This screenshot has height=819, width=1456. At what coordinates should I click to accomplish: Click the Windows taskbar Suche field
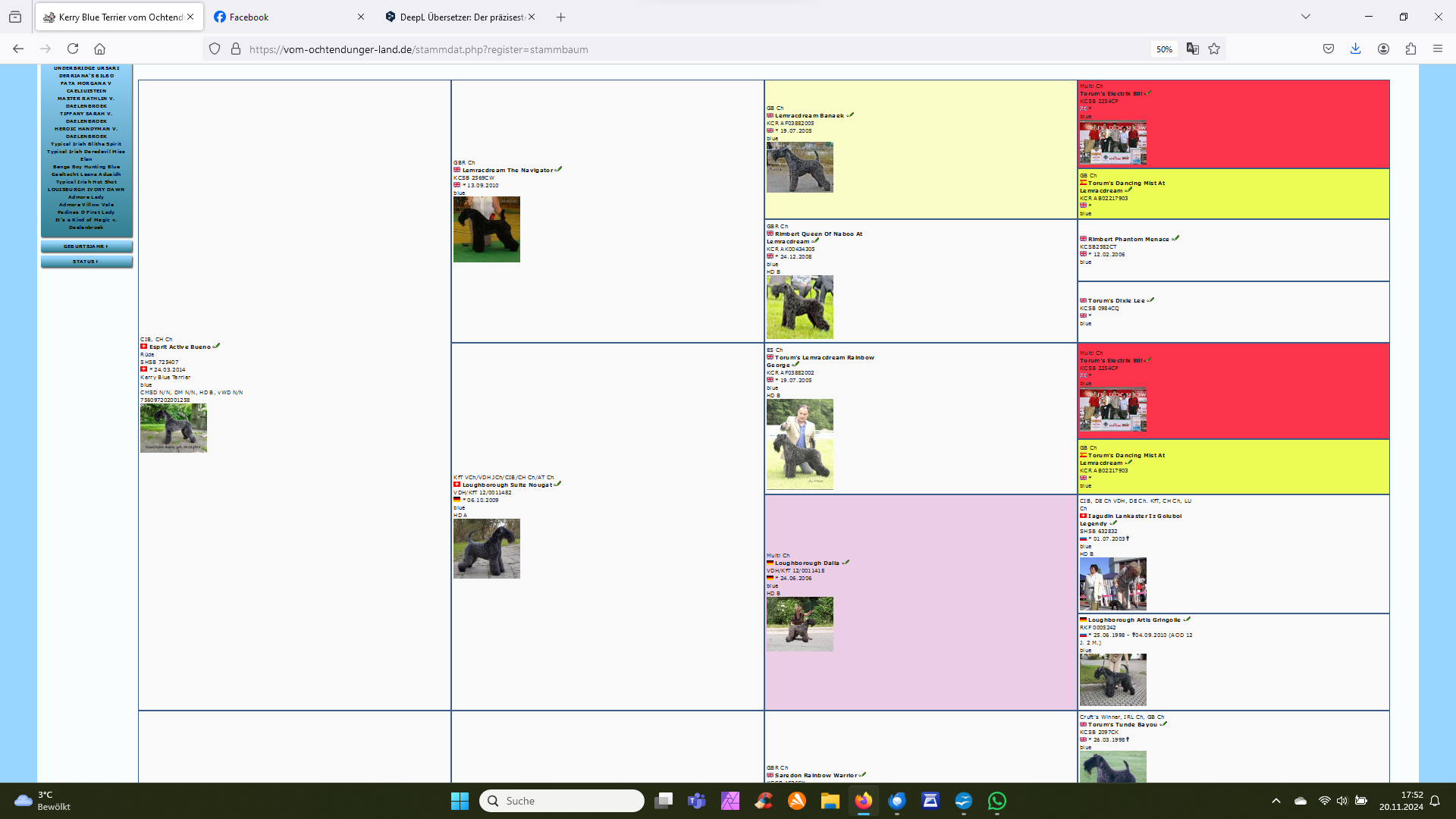[x=561, y=801]
